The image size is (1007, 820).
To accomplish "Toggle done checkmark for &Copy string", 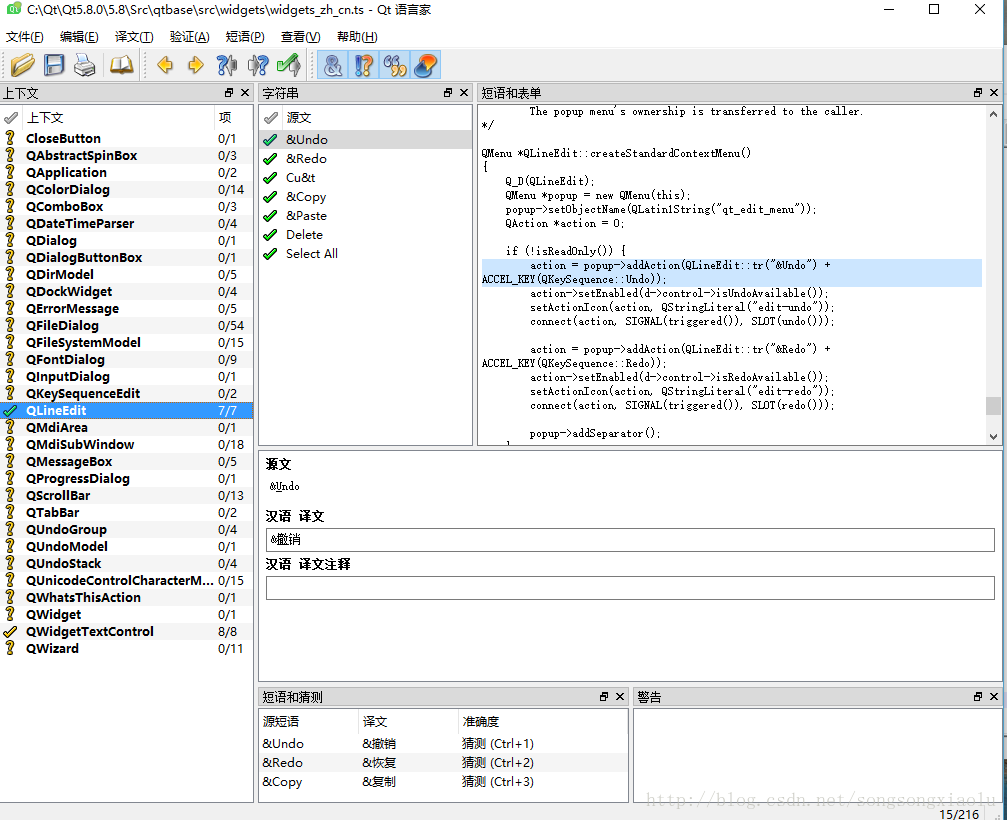I will click(x=270, y=196).
